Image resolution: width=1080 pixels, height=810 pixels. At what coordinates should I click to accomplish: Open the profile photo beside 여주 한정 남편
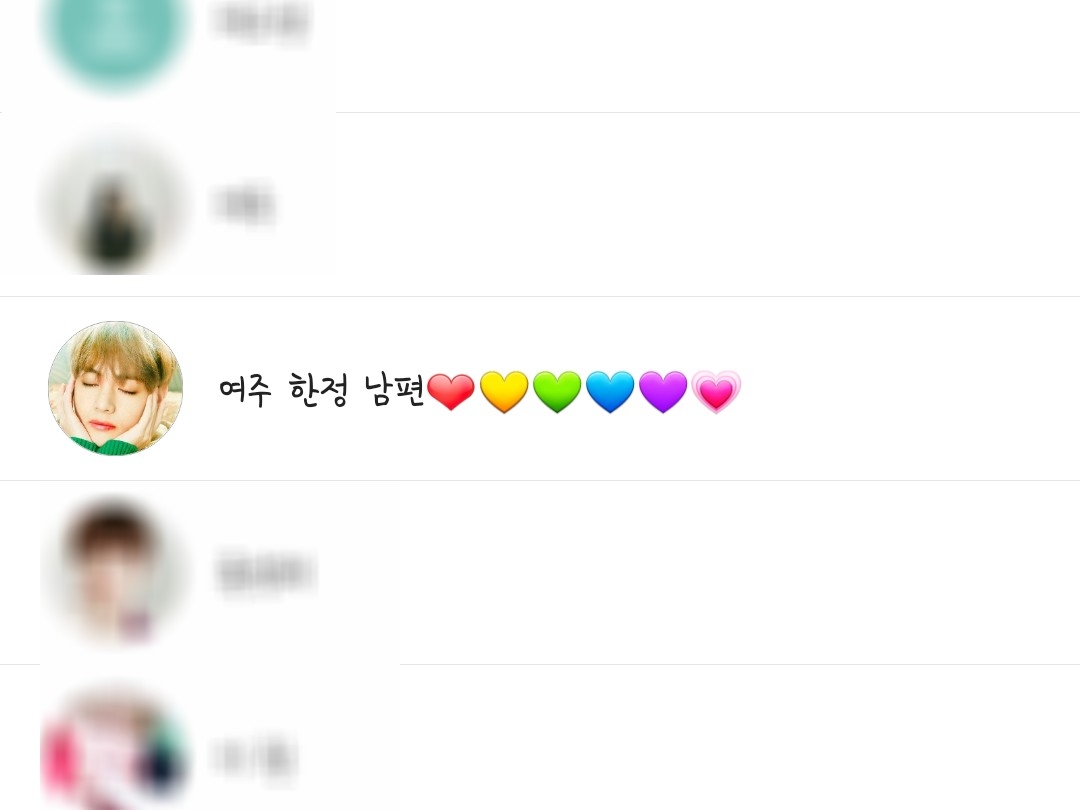(116, 388)
